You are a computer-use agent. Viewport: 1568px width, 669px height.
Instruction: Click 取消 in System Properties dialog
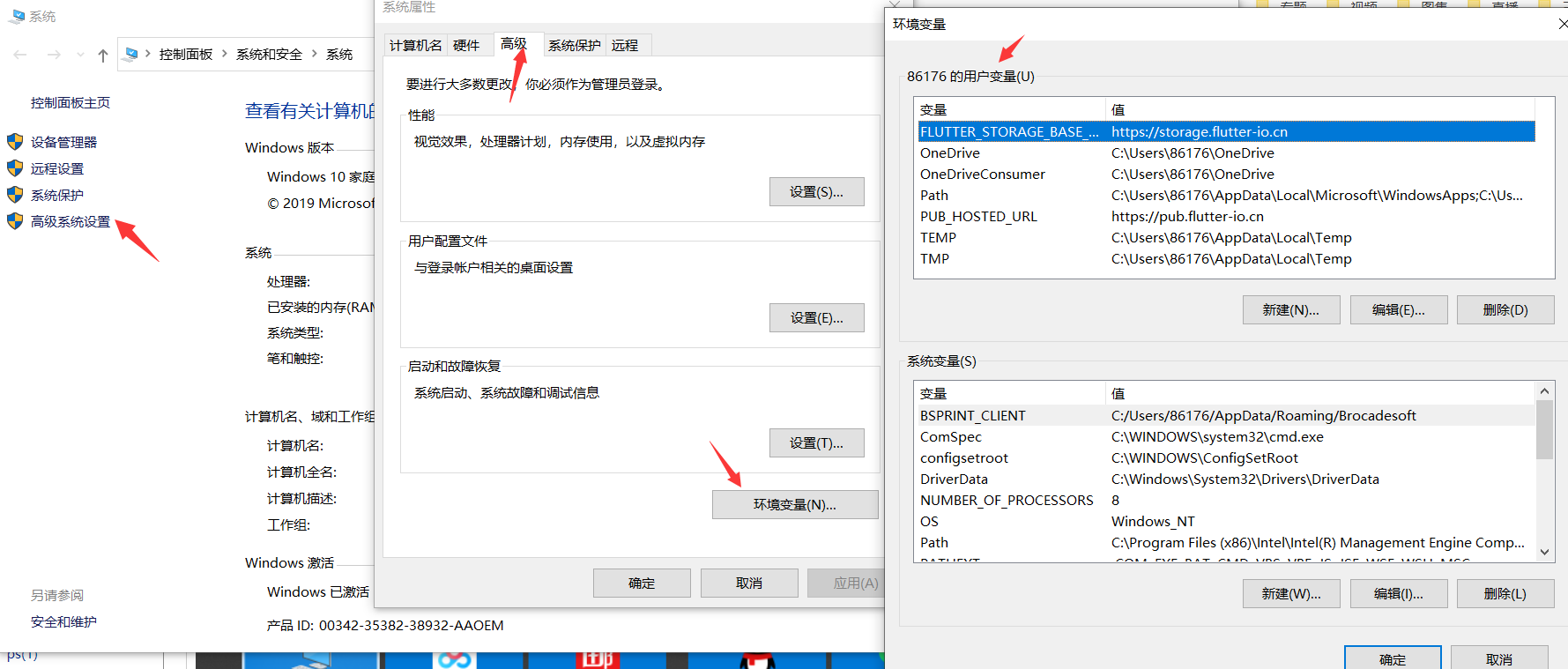tap(749, 583)
